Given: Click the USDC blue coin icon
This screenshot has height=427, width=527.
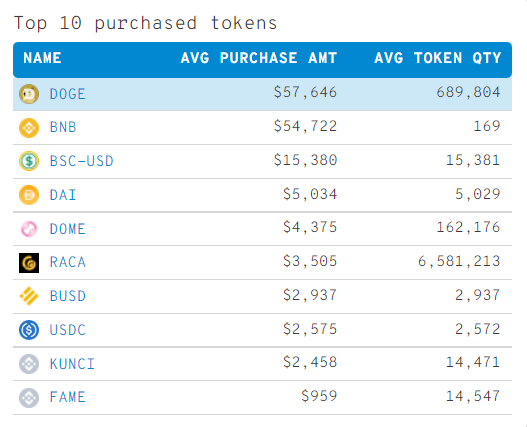Looking at the screenshot, I should (29, 330).
